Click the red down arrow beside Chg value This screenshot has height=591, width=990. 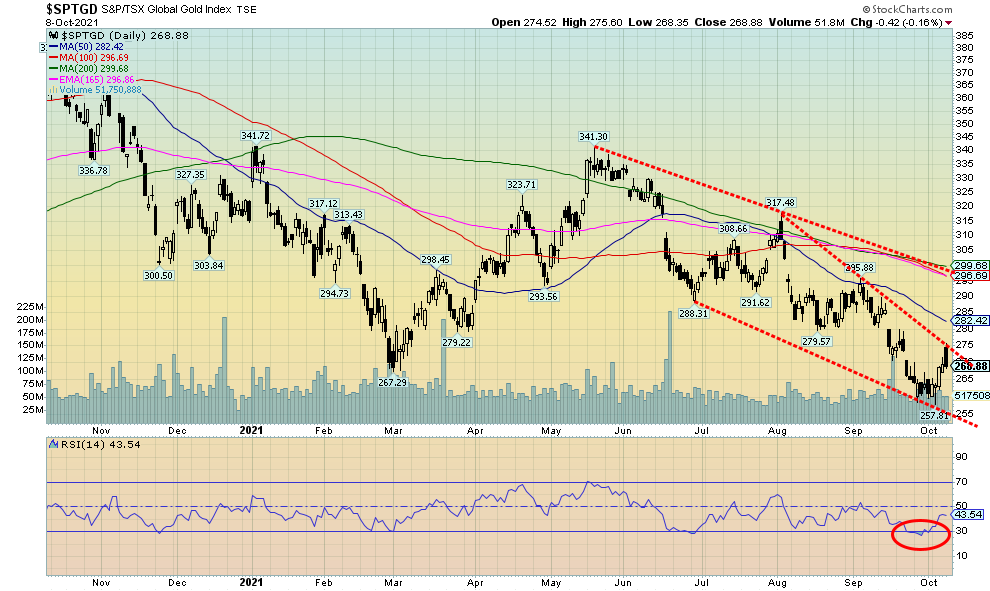946,20
